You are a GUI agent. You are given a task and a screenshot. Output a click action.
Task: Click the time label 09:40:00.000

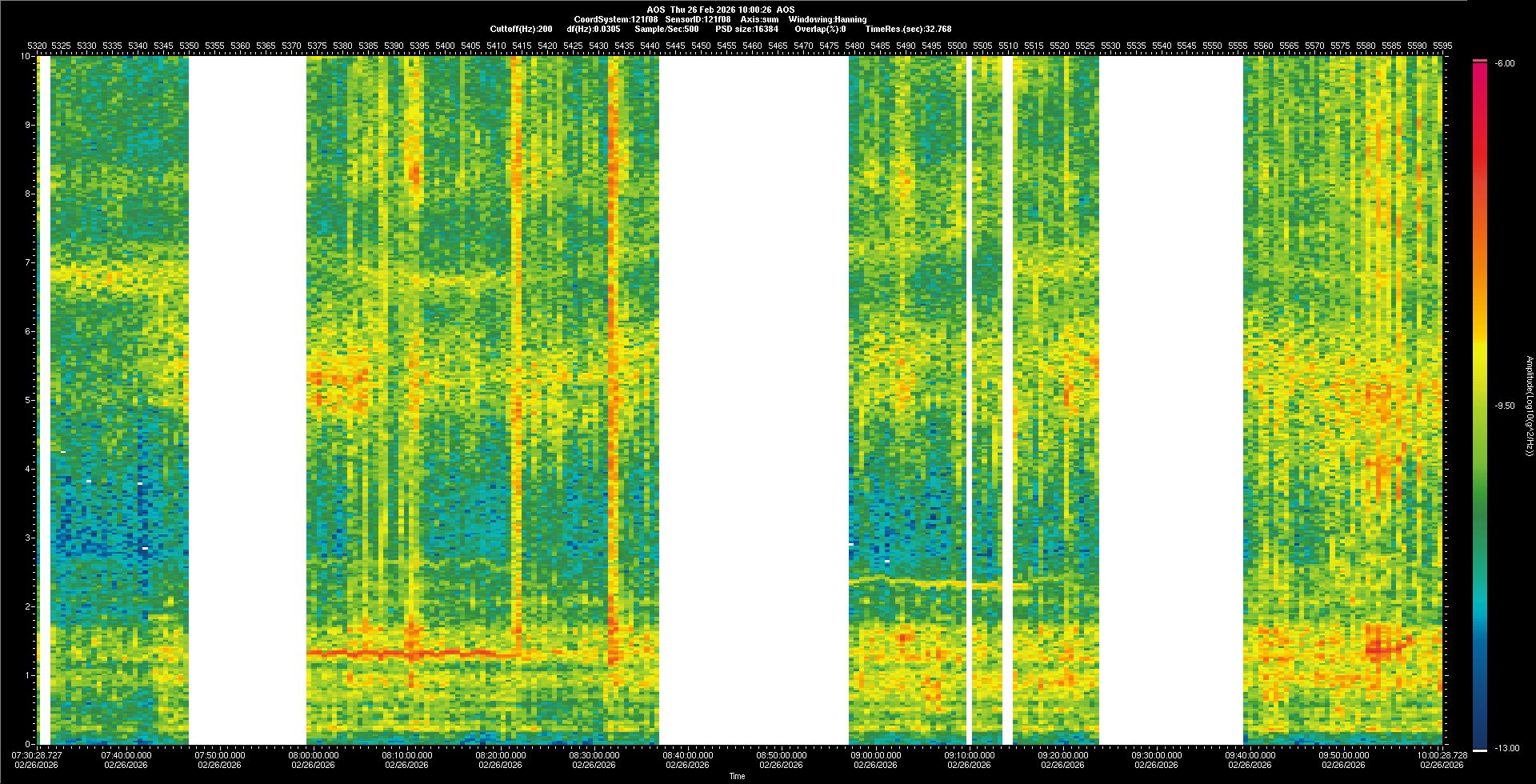(1250, 754)
